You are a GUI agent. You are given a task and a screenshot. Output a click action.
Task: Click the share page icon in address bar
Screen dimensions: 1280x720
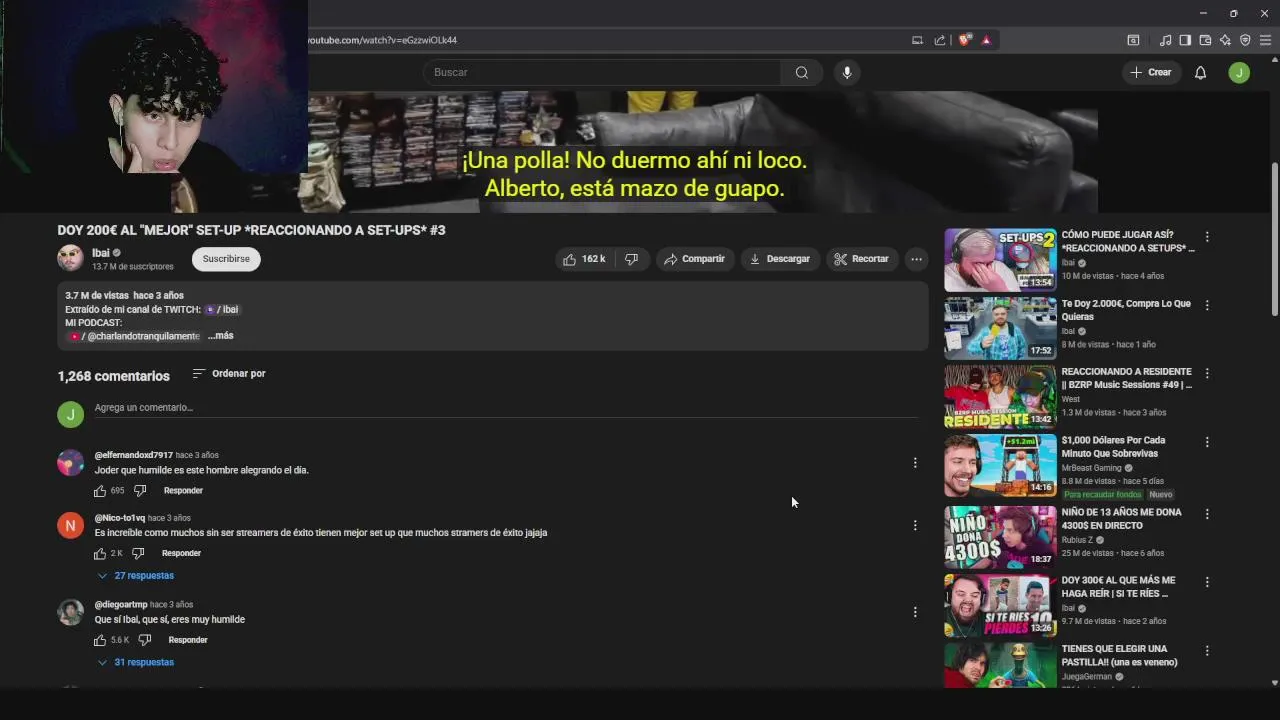point(940,40)
